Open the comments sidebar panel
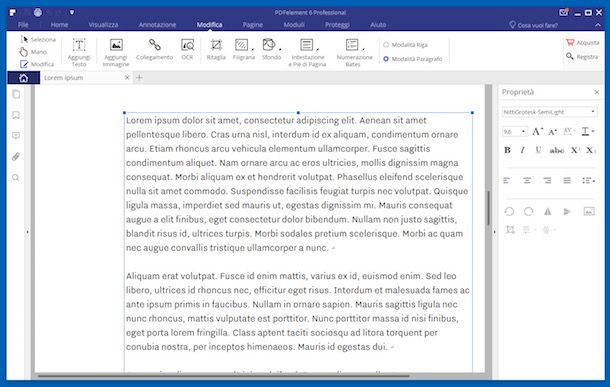 click(16, 136)
